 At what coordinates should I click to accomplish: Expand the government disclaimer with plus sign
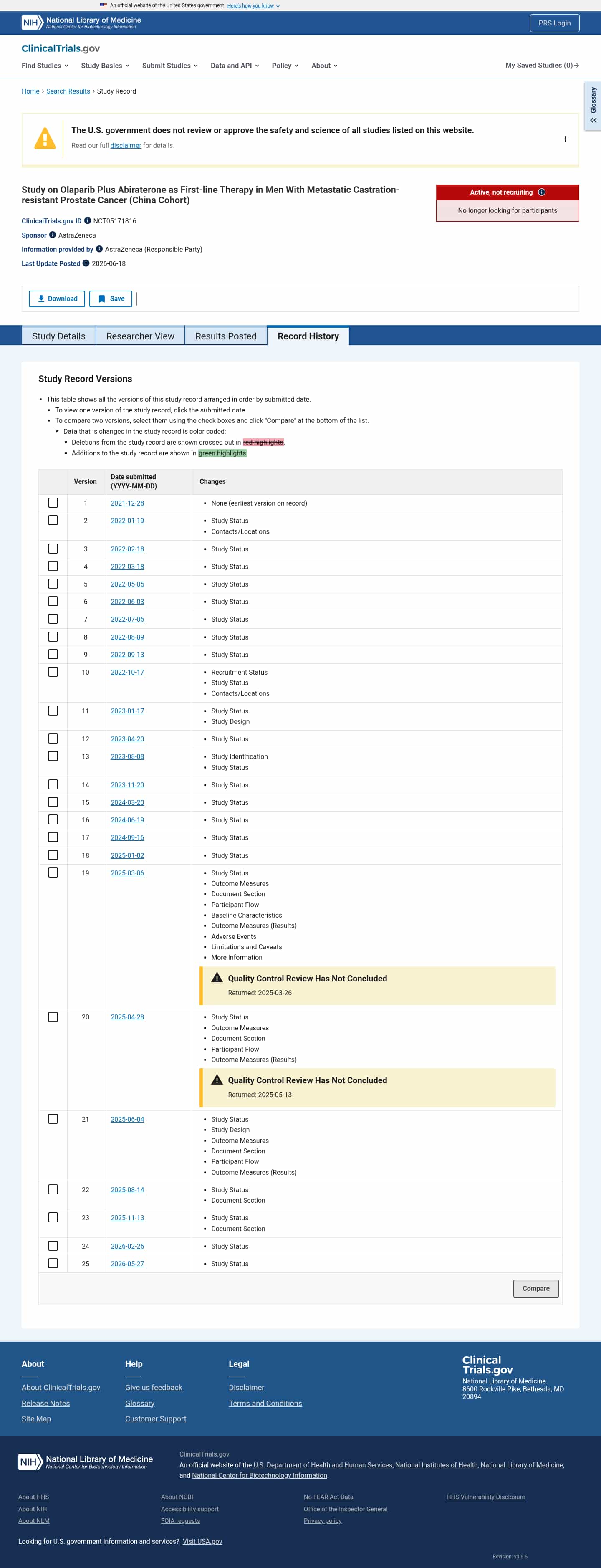click(565, 139)
